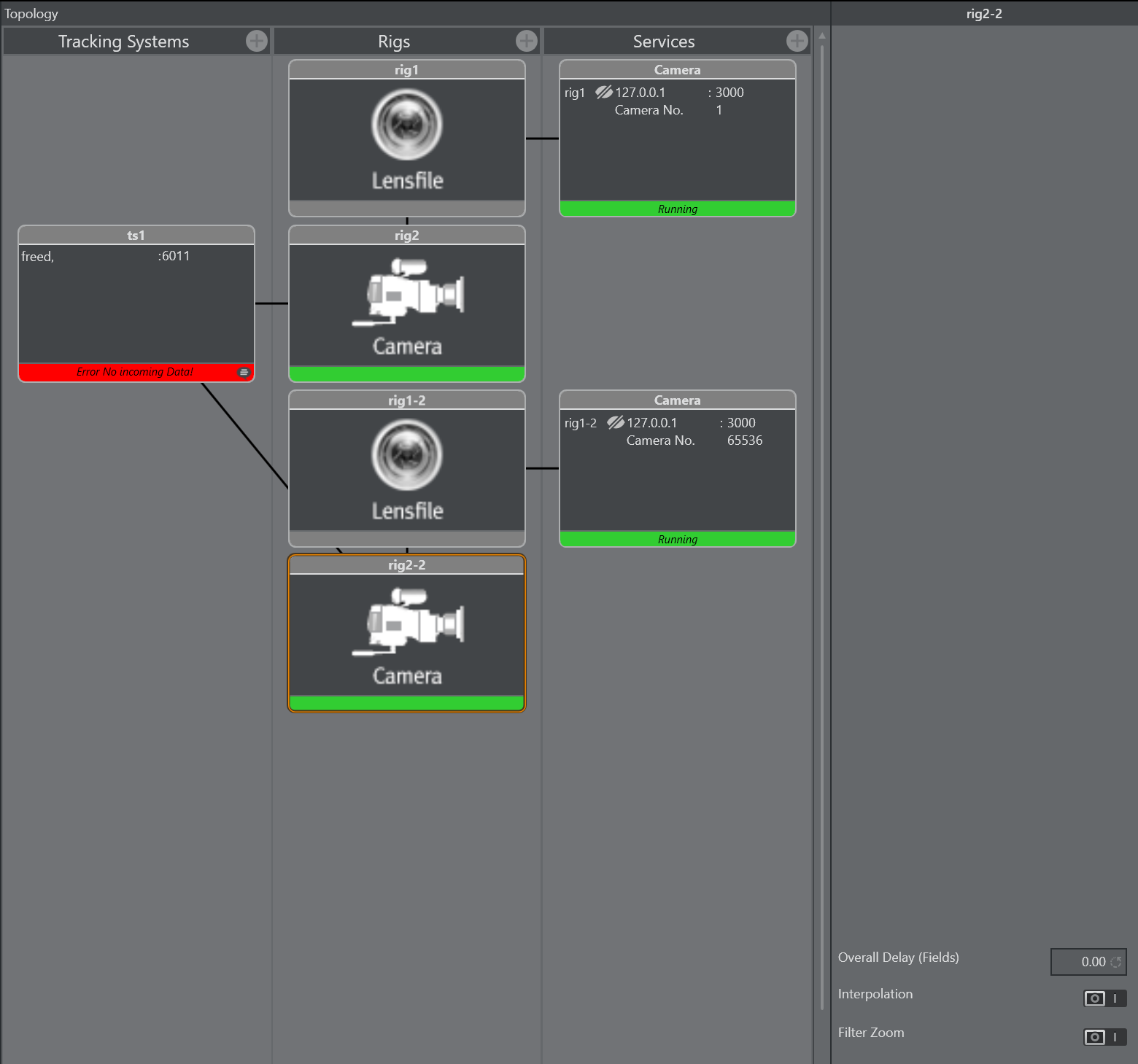
Task: Add a new service using plus icon
Action: point(797,41)
